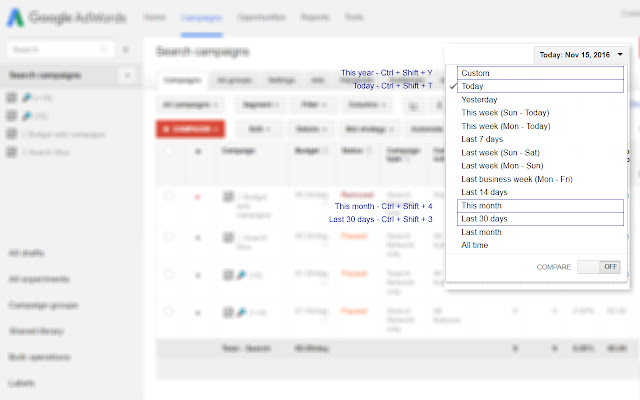Open the Bid strategy dropdown
640x400 pixels.
click(369, 129)
